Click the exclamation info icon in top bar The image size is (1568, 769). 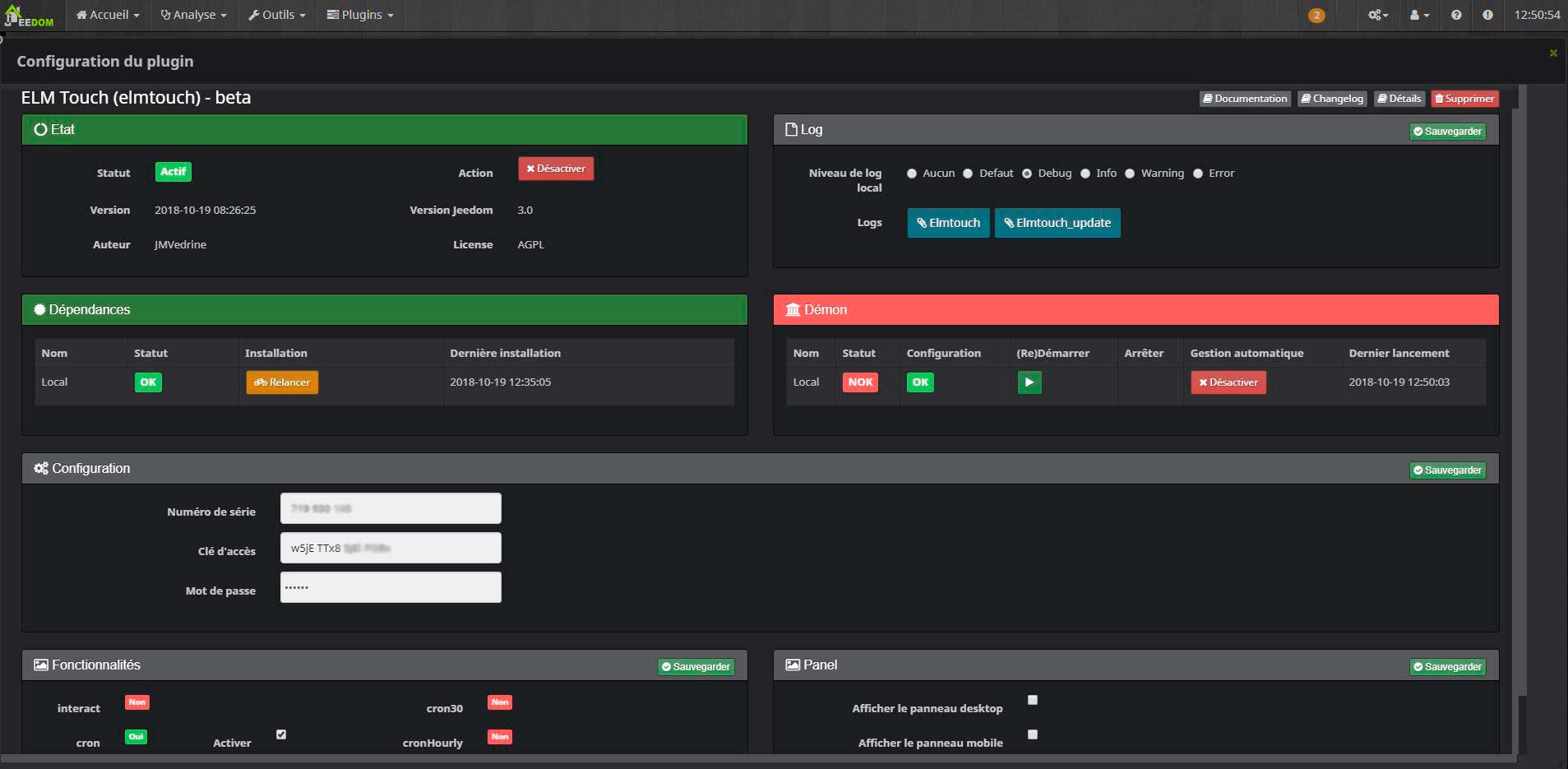pyautogui.click(x=1487, y=16)
